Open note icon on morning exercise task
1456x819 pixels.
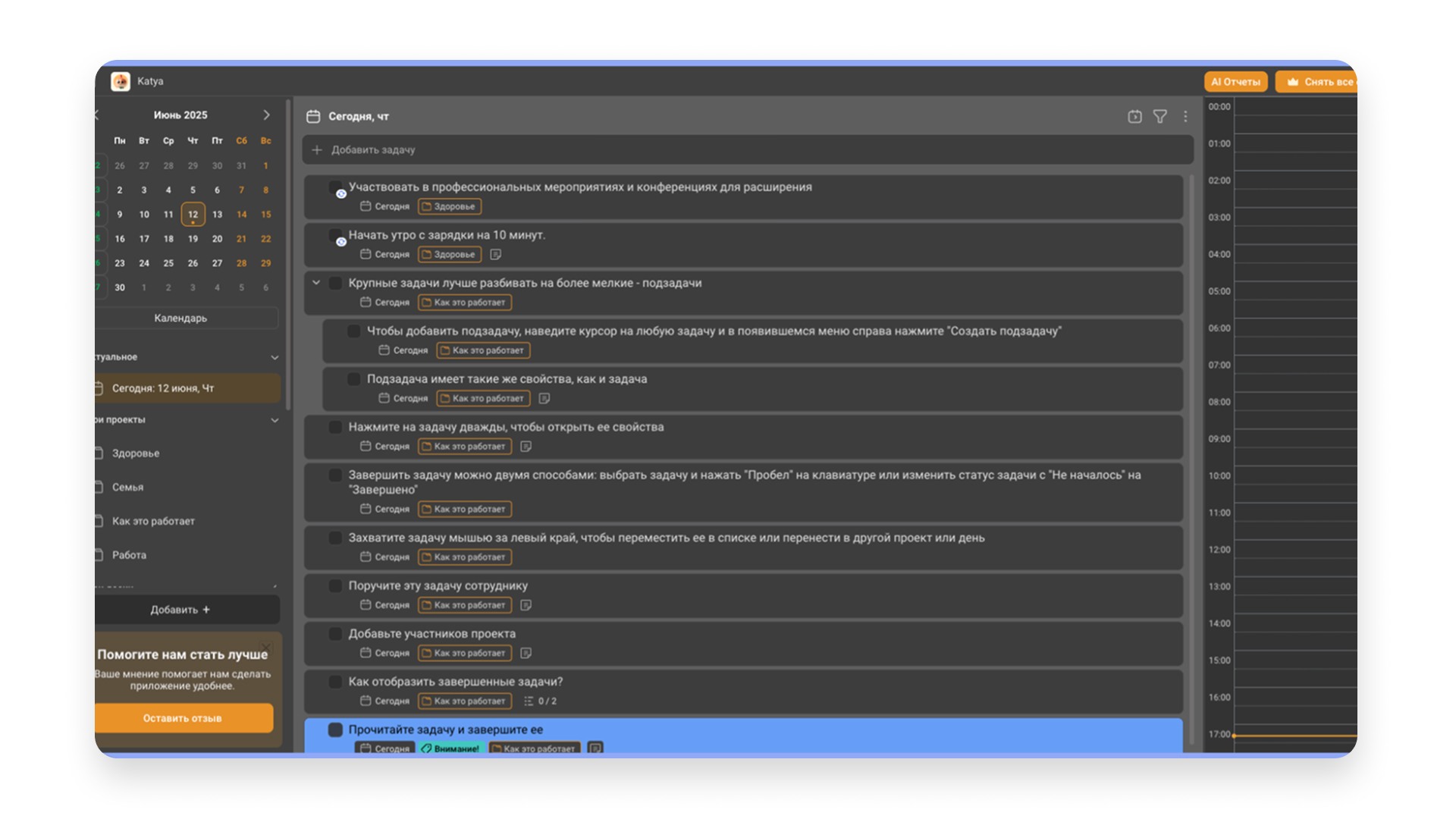pyautogui.click(x=495, y=255)
